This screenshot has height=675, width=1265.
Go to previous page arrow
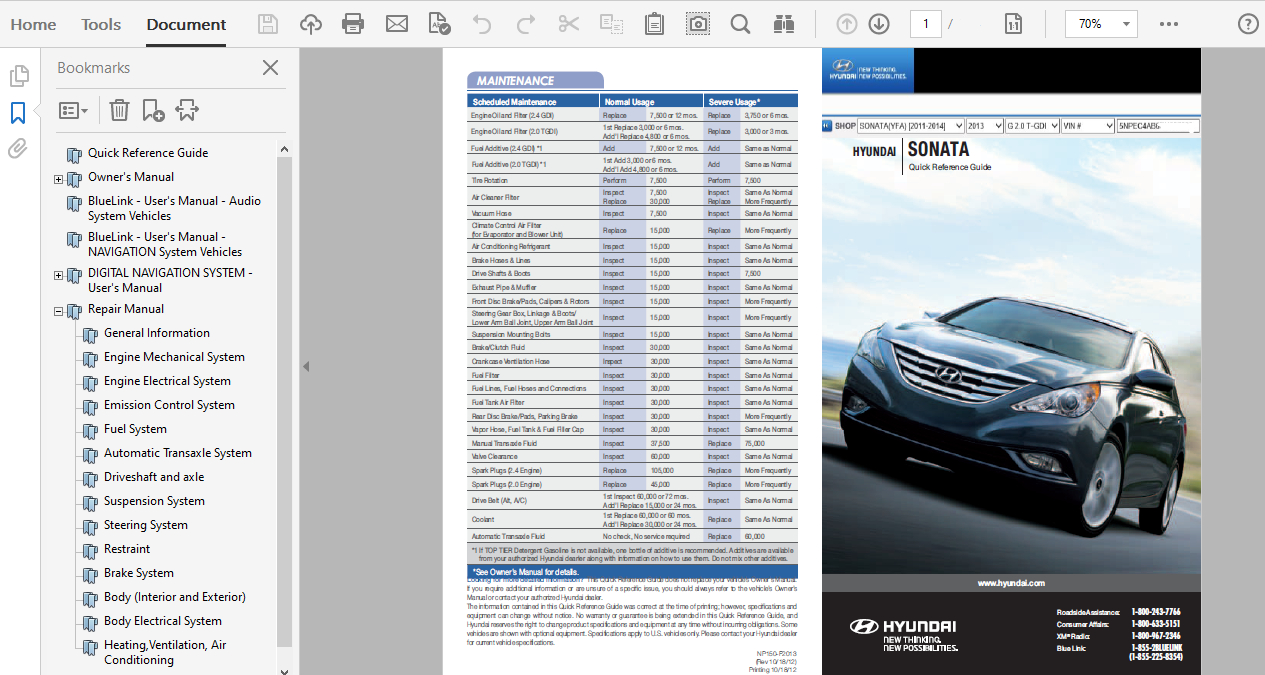847,24
